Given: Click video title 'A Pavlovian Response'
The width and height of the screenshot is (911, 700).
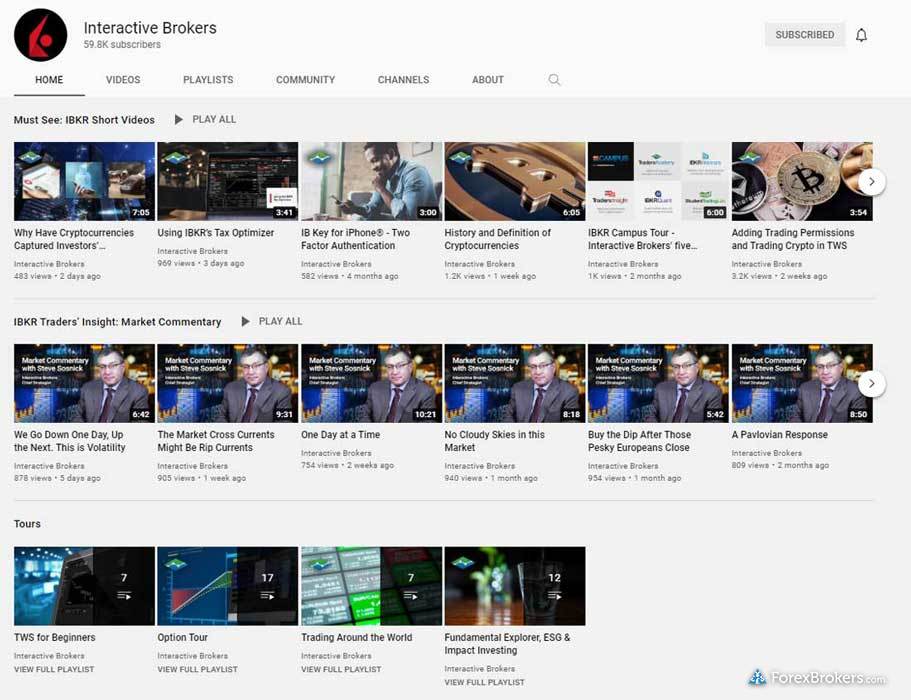Looking at the screenshot, I should coord(780,435).
